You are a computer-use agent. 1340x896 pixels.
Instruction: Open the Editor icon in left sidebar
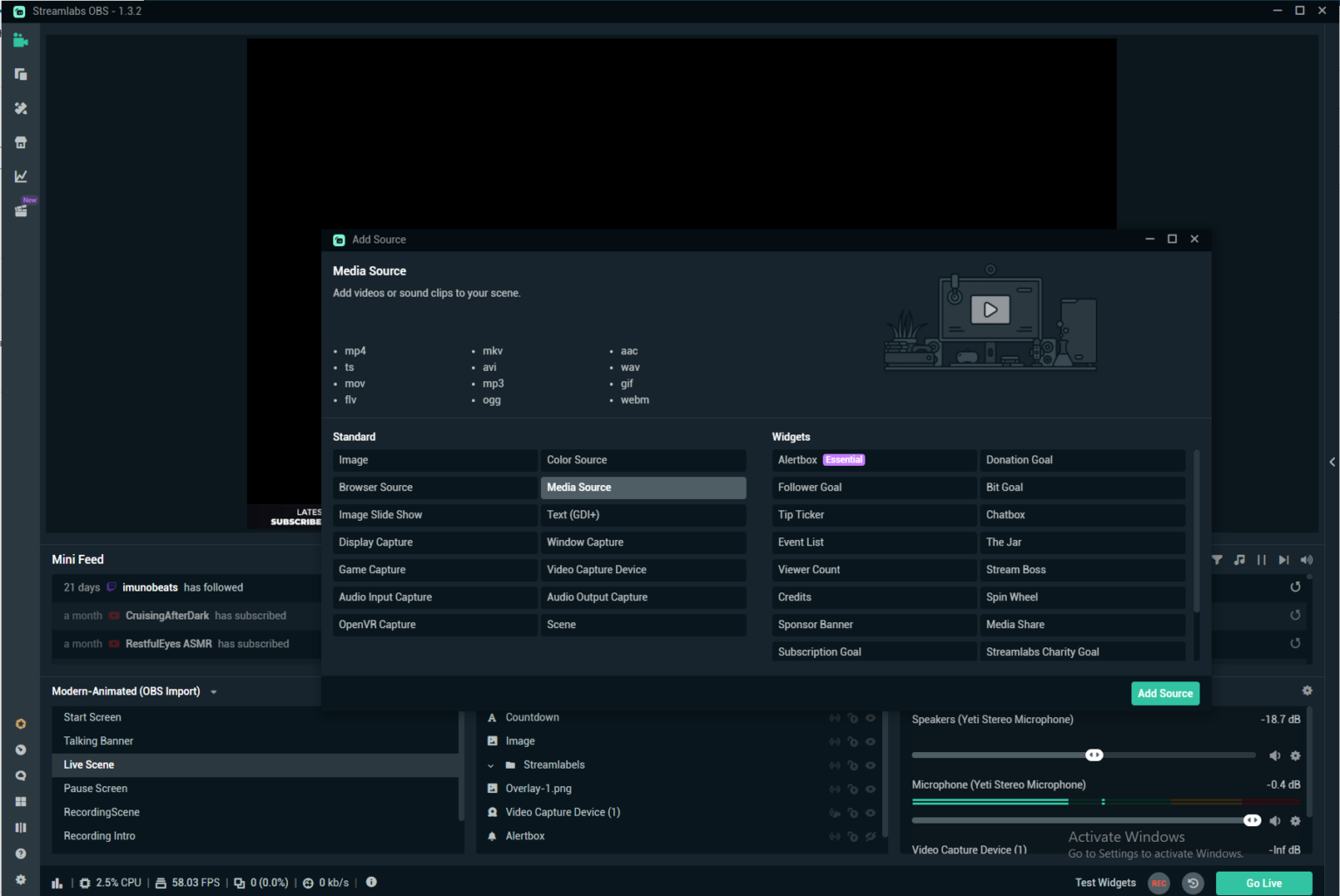pyautogui.click(x=20, y=39)
